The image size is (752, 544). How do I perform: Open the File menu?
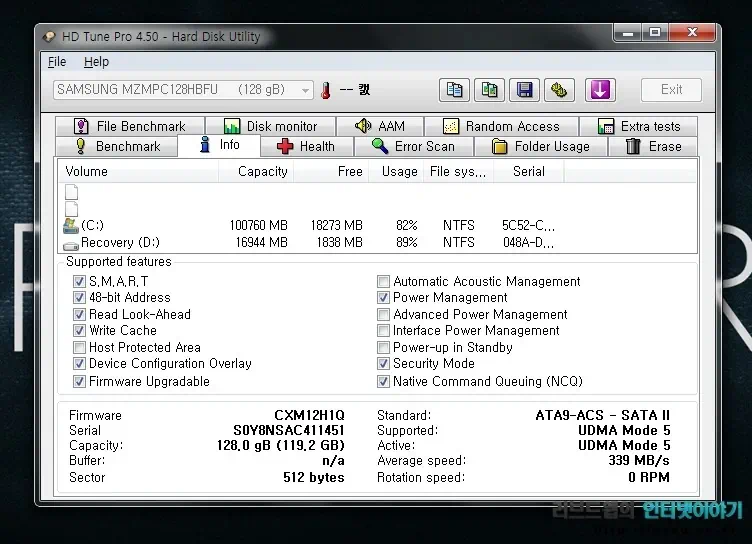[x=57, y=62]
